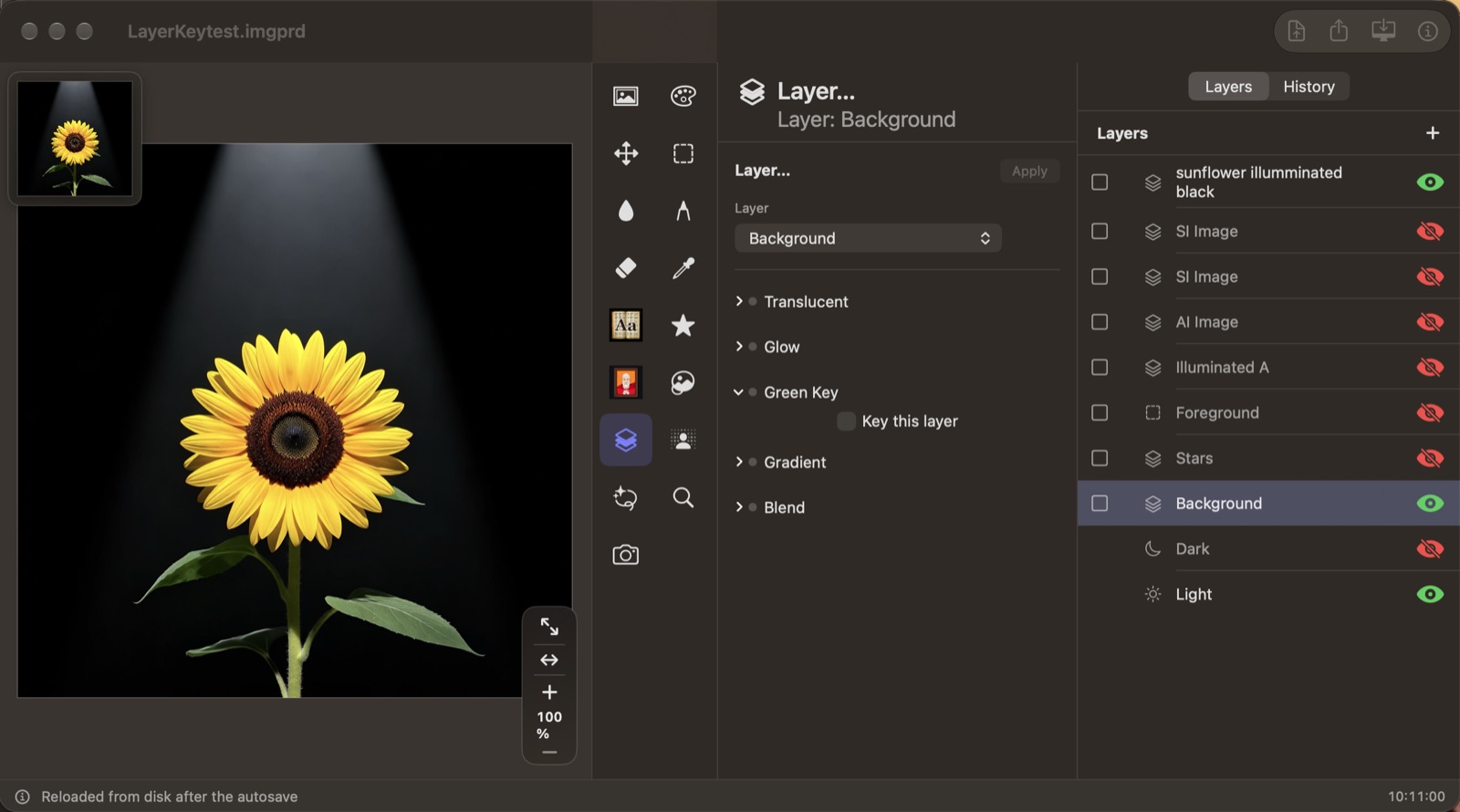Expand the Glow section
1460x812 pixels.
pyautogui.click(x=739, y=347)
